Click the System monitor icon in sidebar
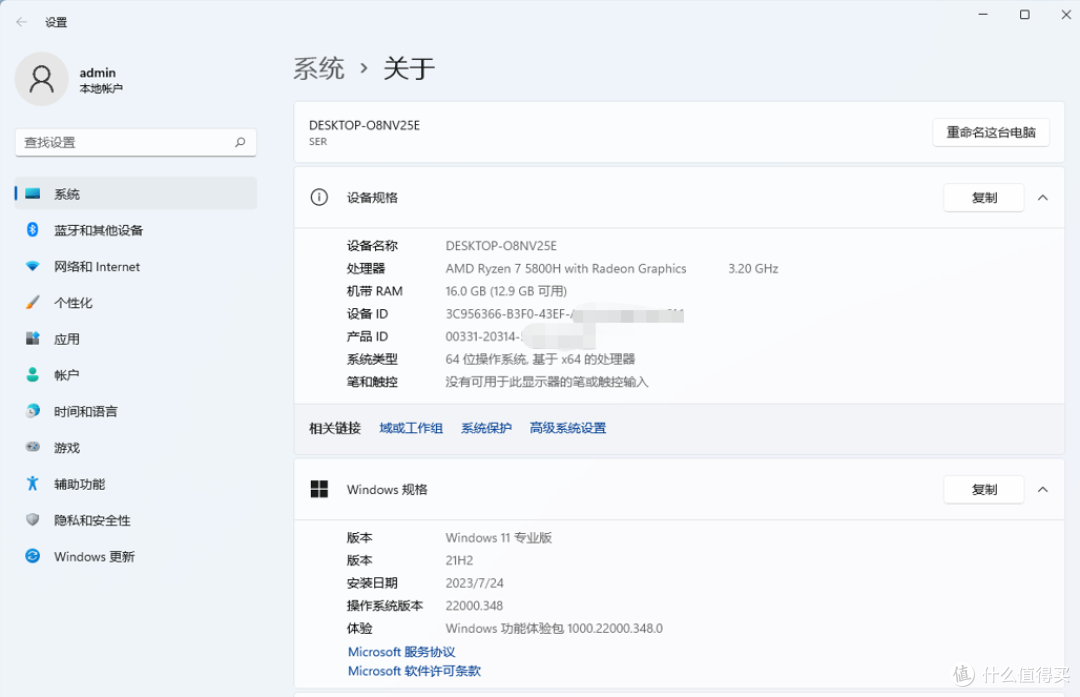Image resolution: width=1080 pixels, height=697 pixels. pos(32,194)
